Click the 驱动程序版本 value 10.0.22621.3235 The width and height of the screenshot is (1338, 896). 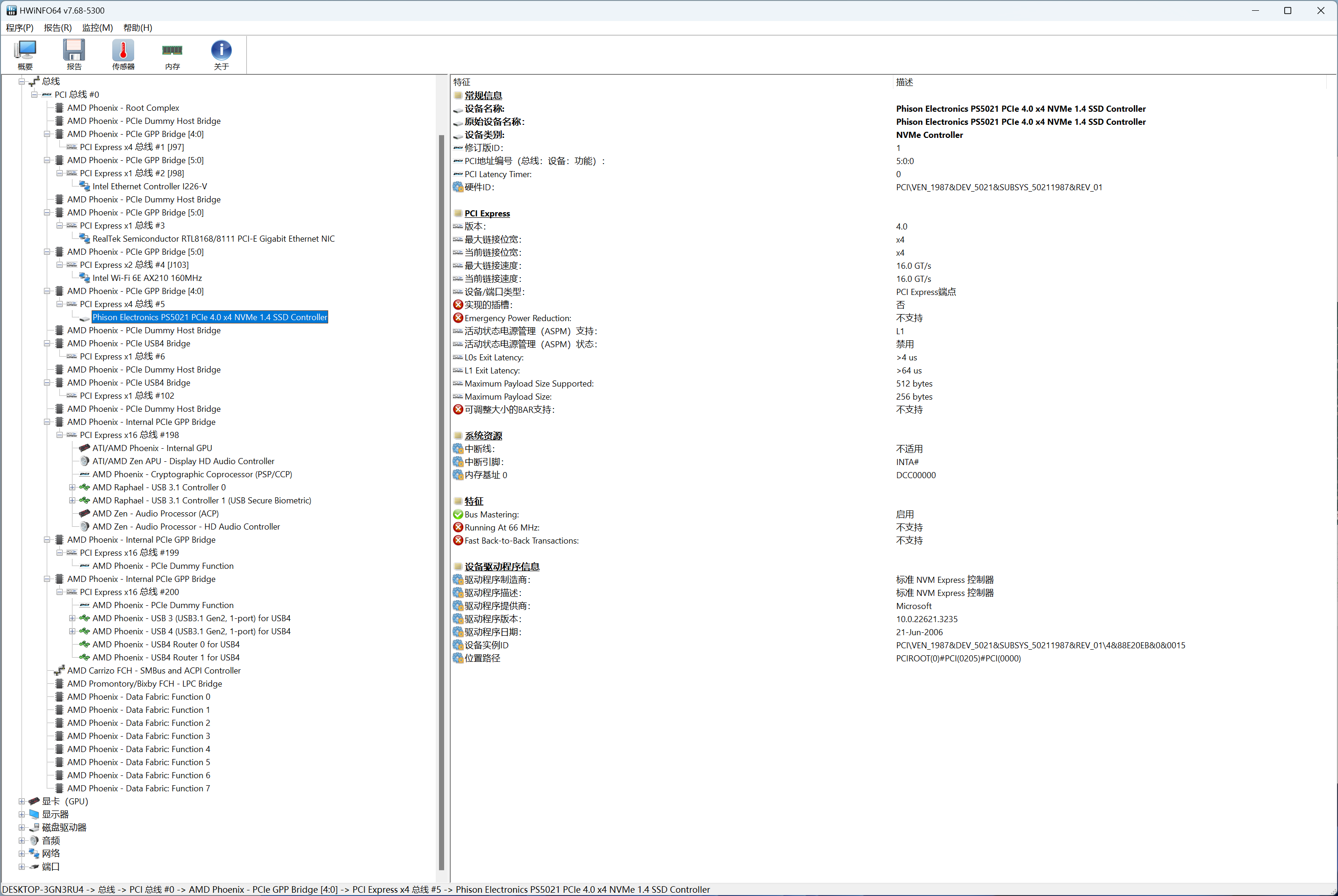pos(927,619)
